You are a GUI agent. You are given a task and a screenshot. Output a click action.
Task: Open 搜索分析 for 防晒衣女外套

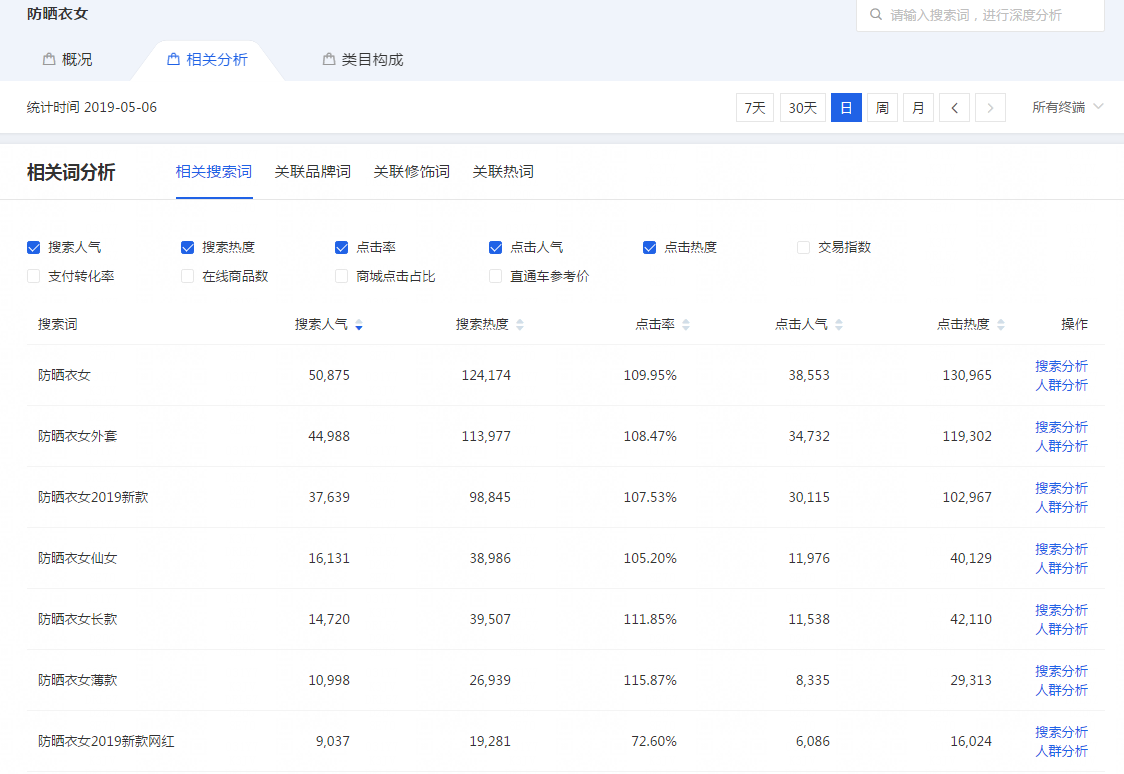coord(1061,427)
